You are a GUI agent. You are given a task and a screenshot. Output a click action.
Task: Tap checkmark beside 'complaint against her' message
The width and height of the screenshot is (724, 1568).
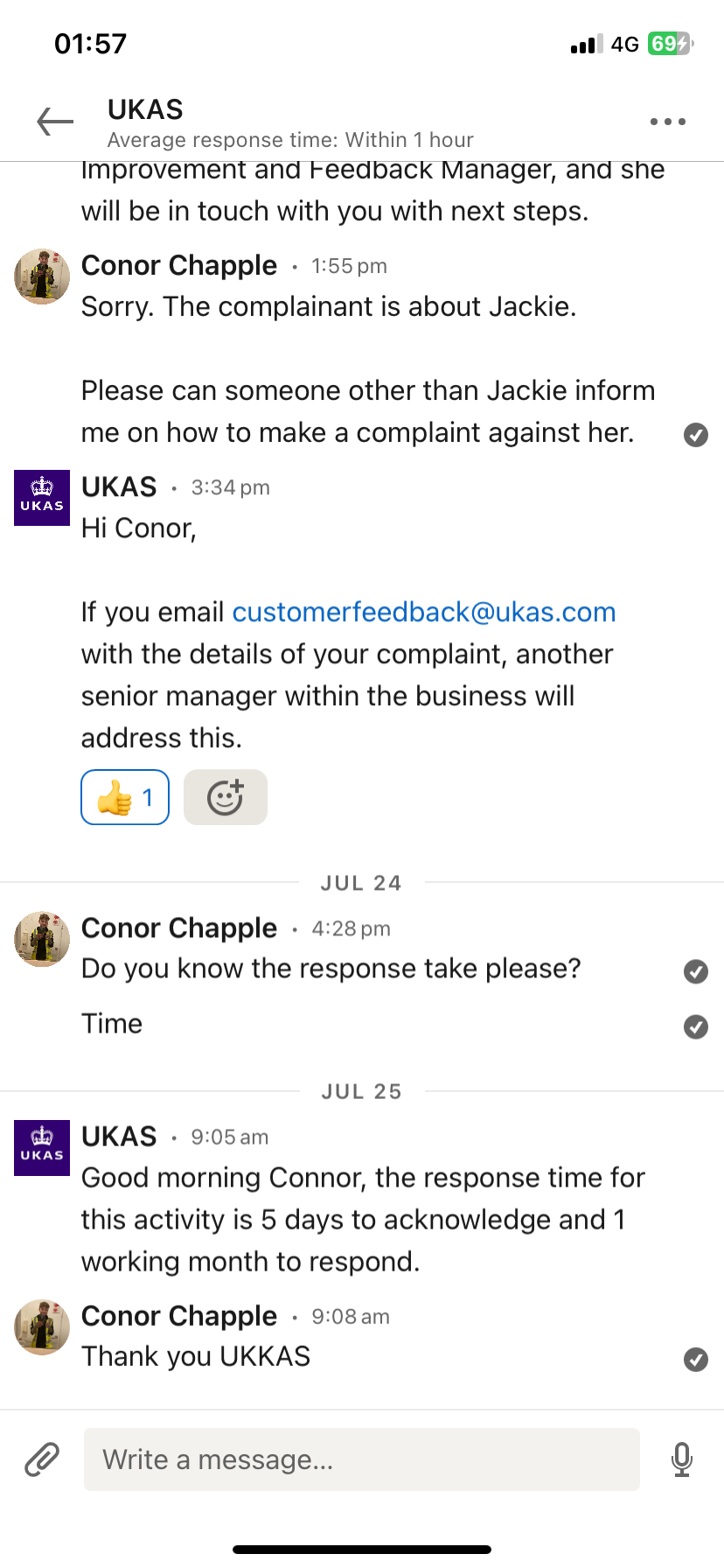[696, 435]
